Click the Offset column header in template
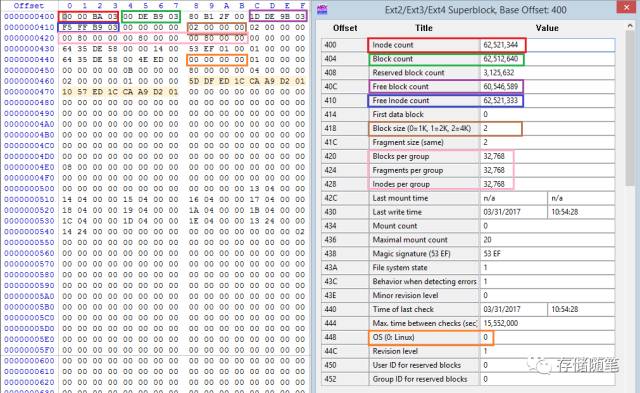The image size is (640, 393). click(345, 28)
